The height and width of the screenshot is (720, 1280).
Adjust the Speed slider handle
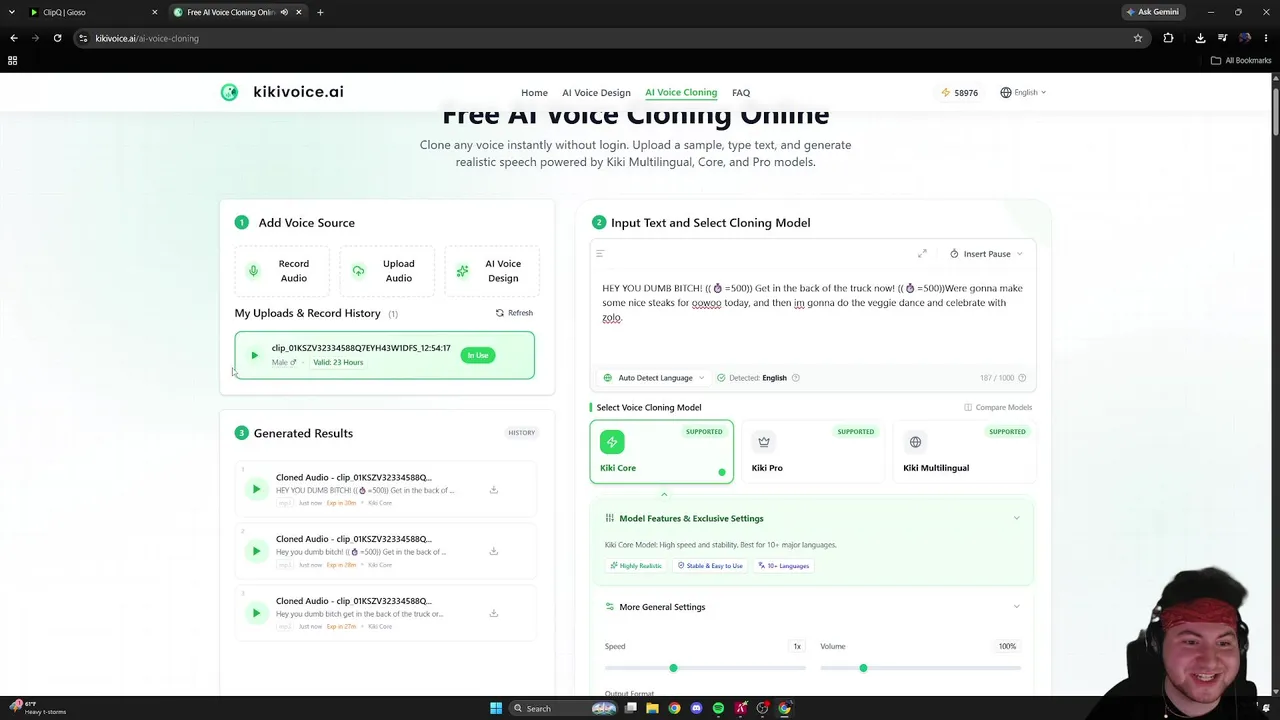point(673,668)
